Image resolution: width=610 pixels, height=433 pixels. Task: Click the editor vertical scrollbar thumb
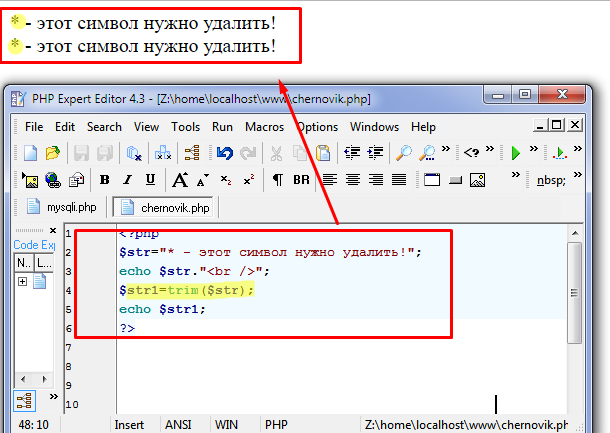tap(574, 293)
